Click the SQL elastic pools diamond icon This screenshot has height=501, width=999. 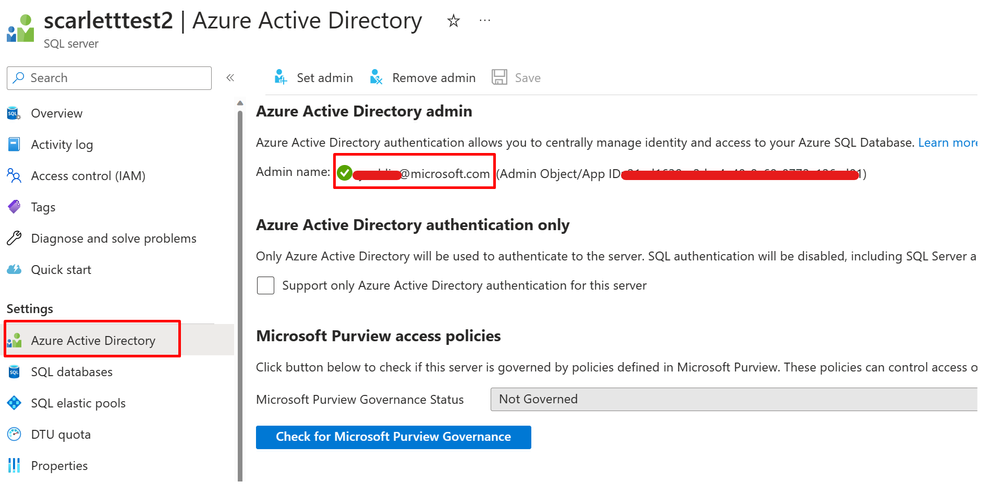tap(13, 403)
